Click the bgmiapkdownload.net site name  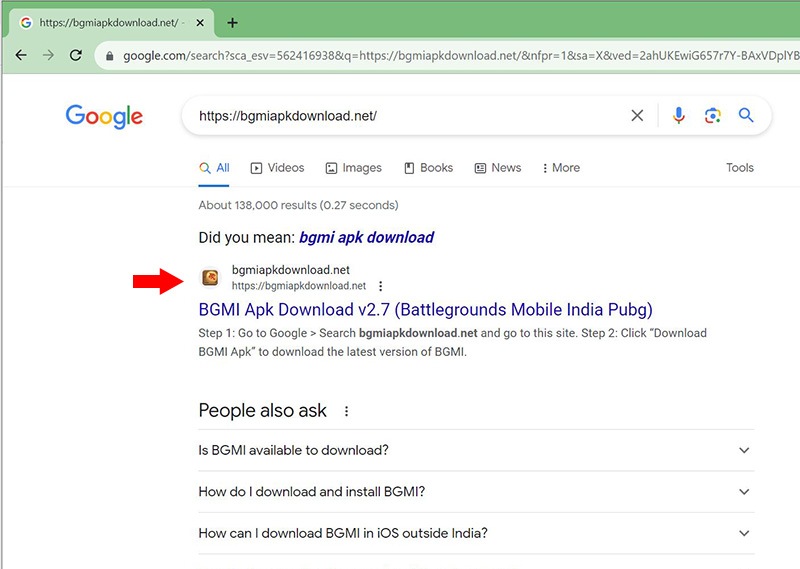(291, 270)
